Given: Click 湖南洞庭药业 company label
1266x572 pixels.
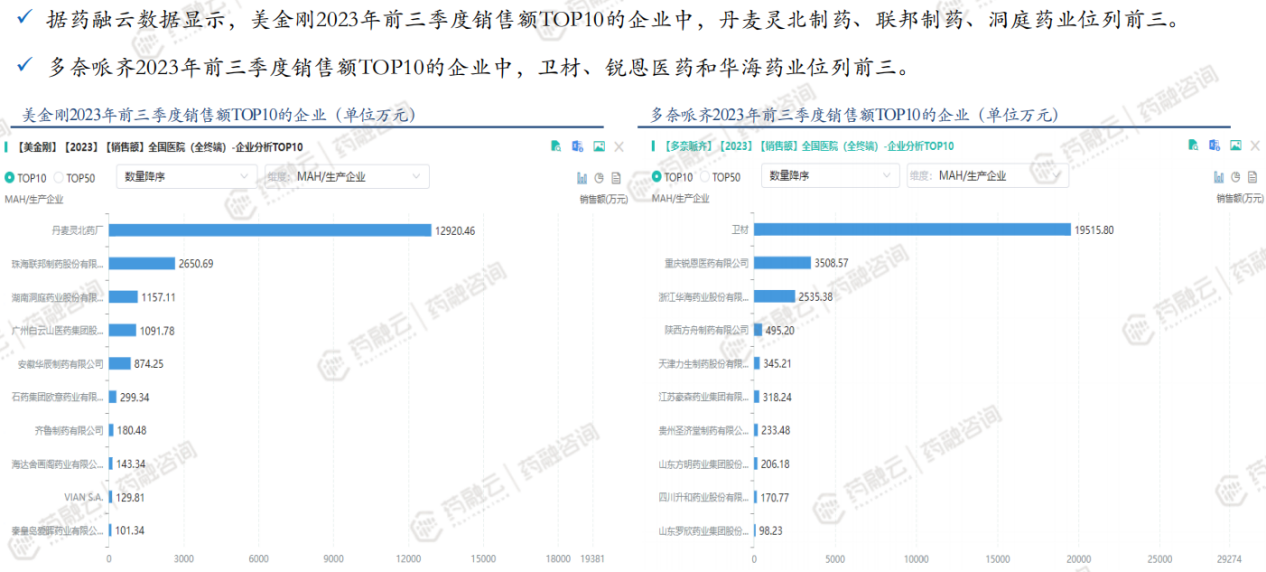Looking at the screenshot, I should (57, 297).
